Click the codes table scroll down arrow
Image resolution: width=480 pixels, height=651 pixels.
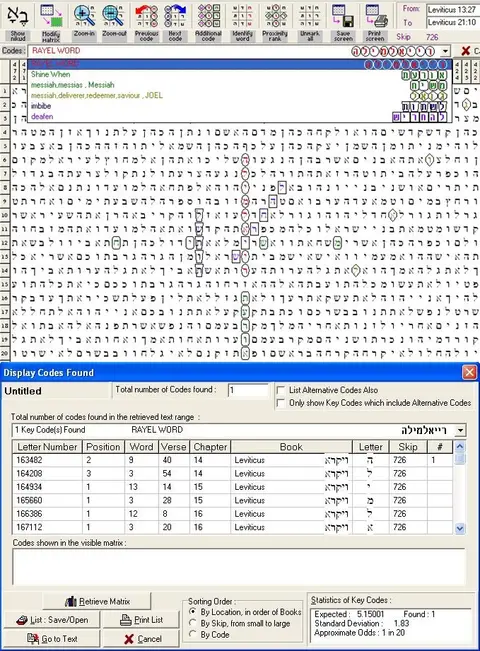point(460,529)
